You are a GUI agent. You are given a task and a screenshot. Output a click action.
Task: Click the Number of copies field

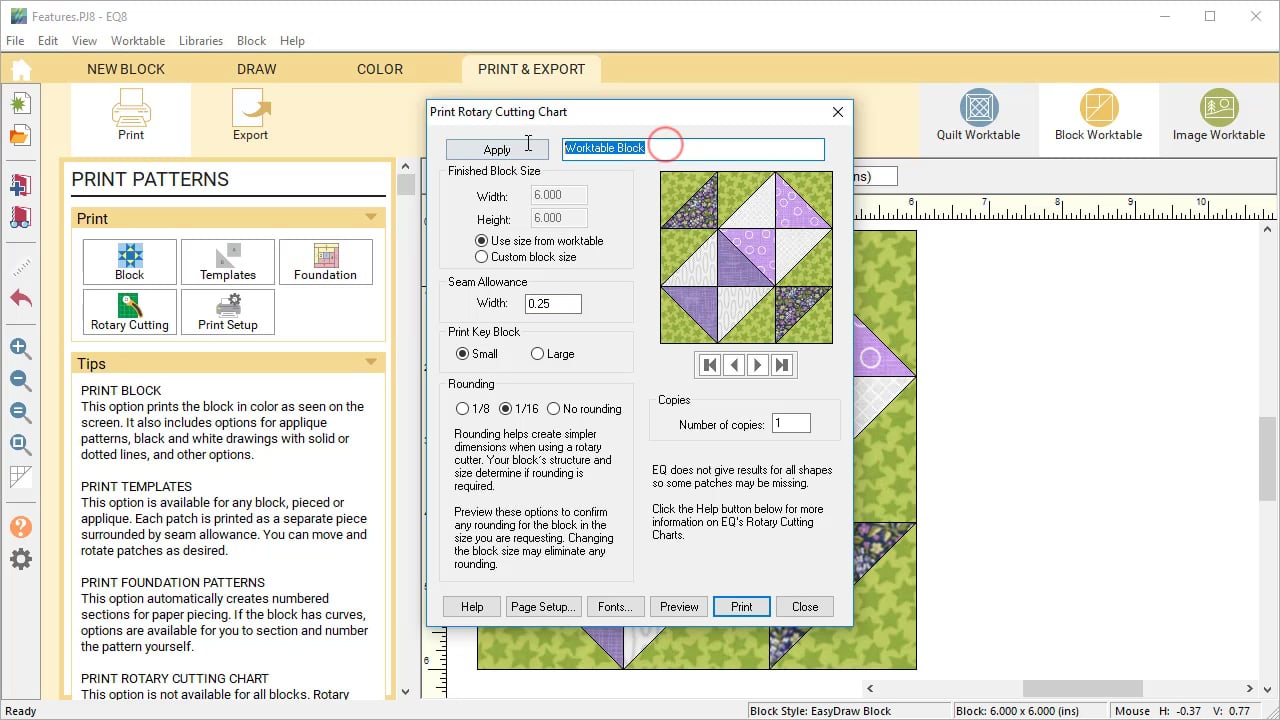pos(791,424)
